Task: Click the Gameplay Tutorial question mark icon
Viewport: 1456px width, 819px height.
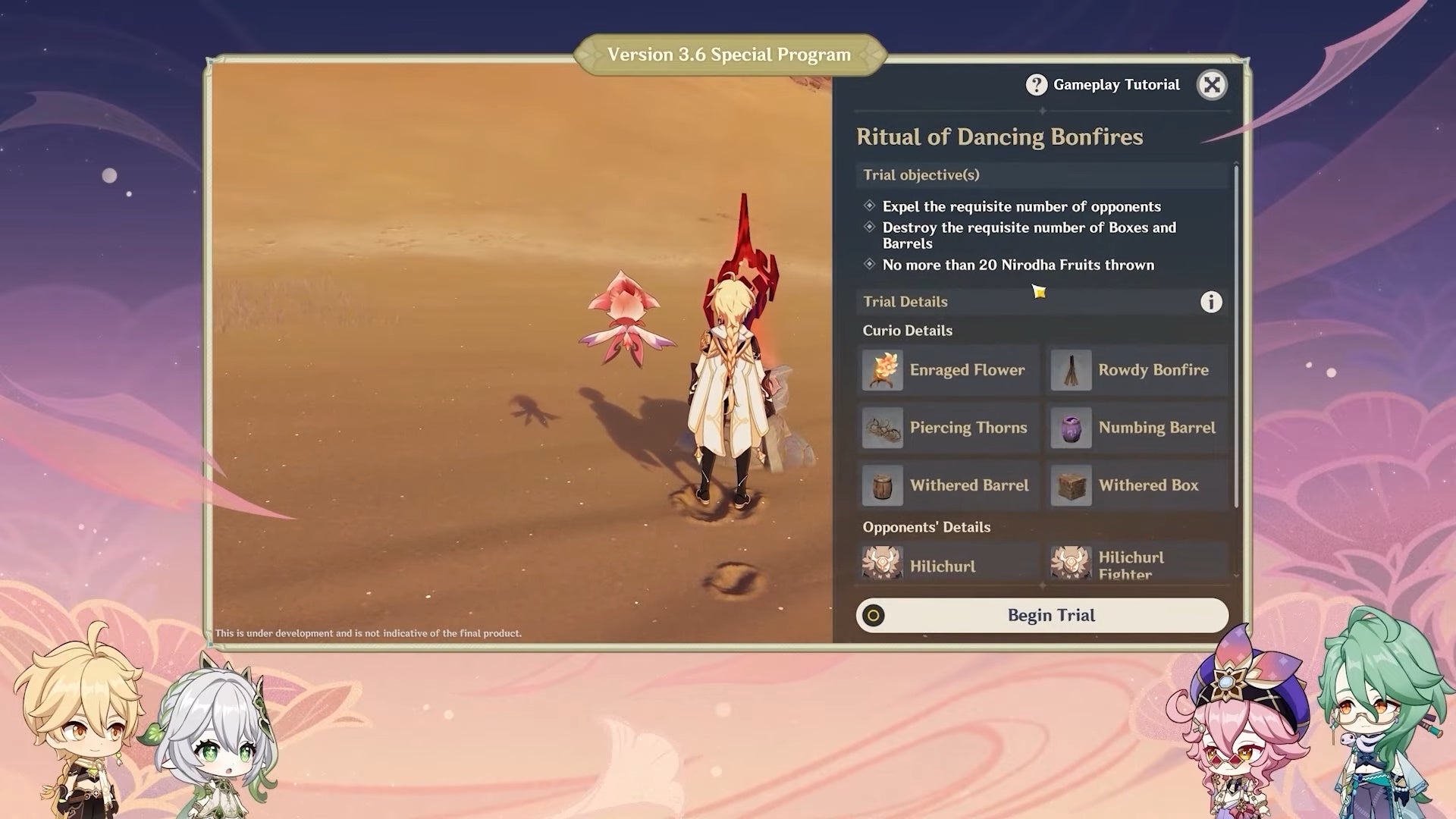Action: click(1036, 85)
